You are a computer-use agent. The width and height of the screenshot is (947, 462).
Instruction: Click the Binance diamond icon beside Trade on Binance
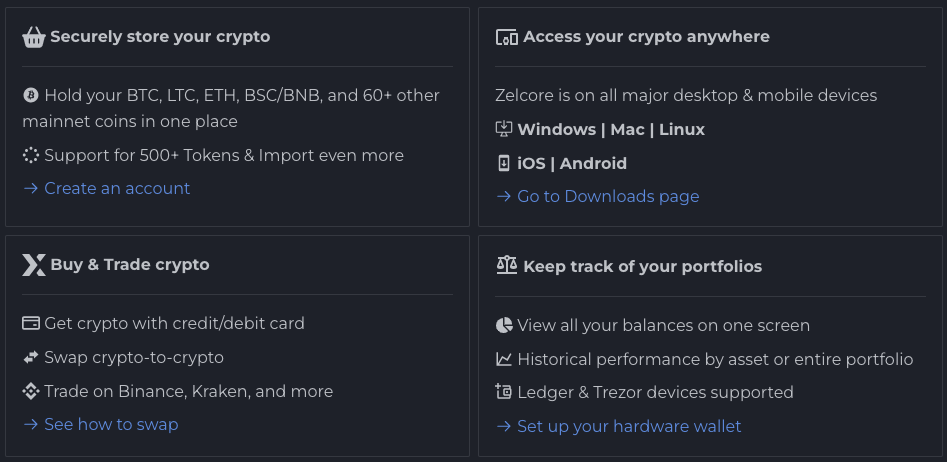click(31, 391)
